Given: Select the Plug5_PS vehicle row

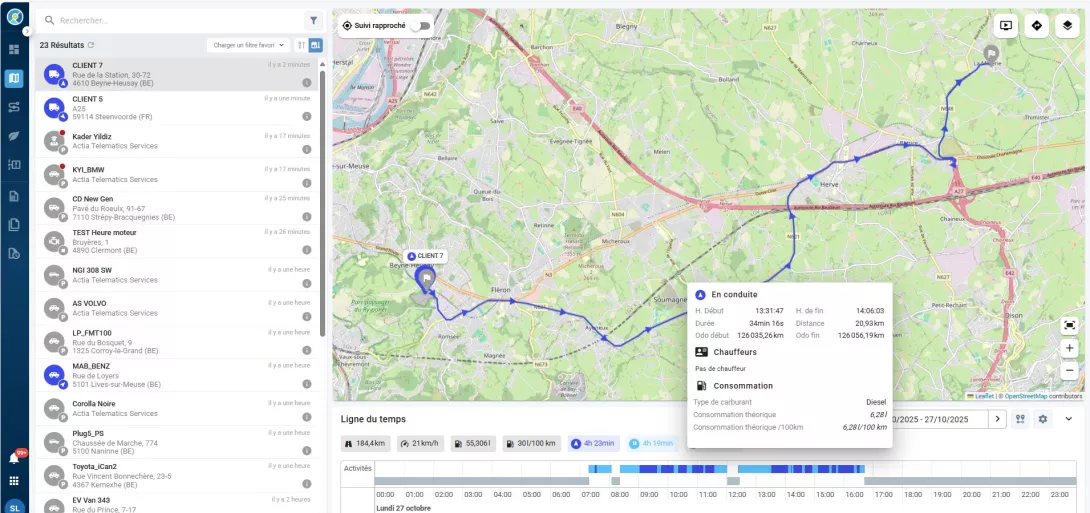Looking at the screenshot, I should 177,442.
